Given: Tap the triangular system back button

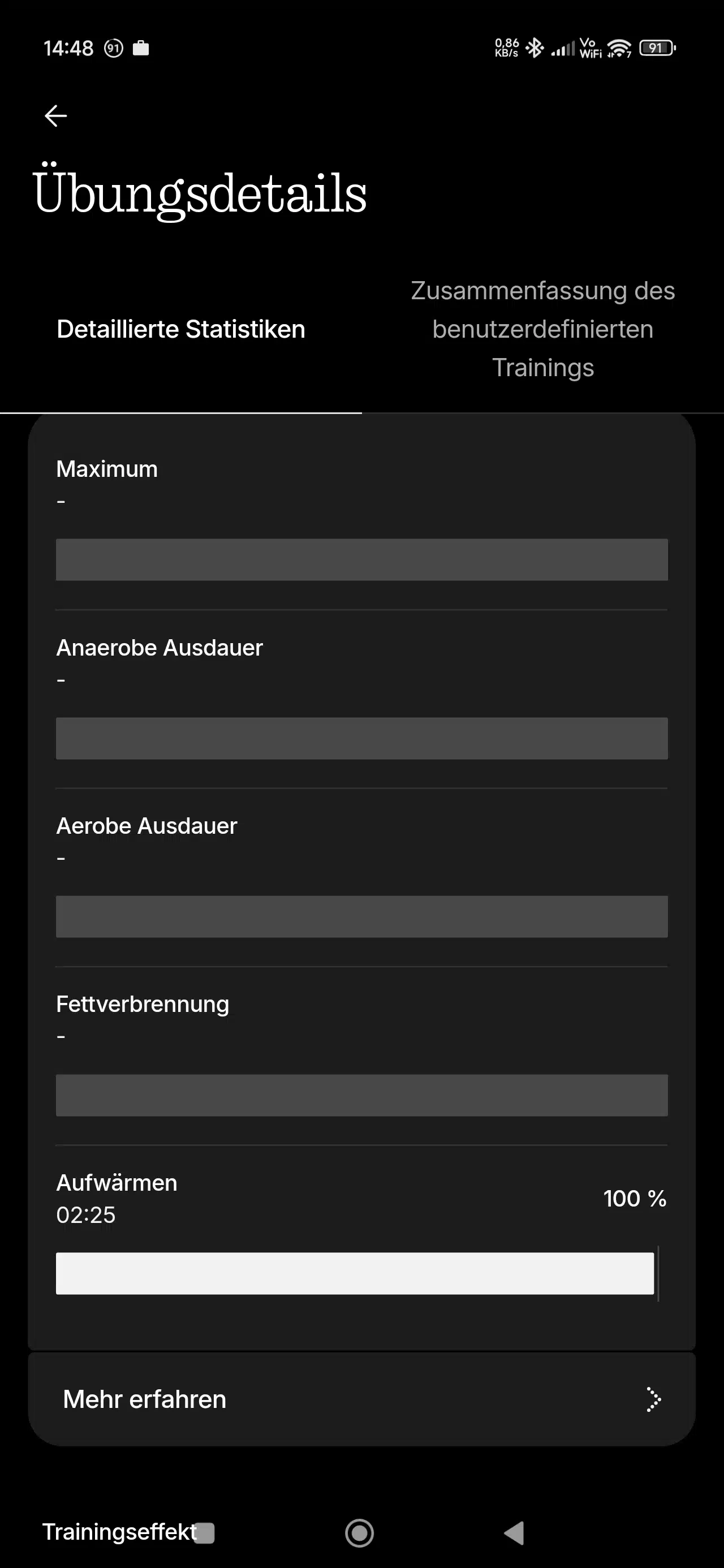Looking at the screenshot, I should coord(515,1533).
